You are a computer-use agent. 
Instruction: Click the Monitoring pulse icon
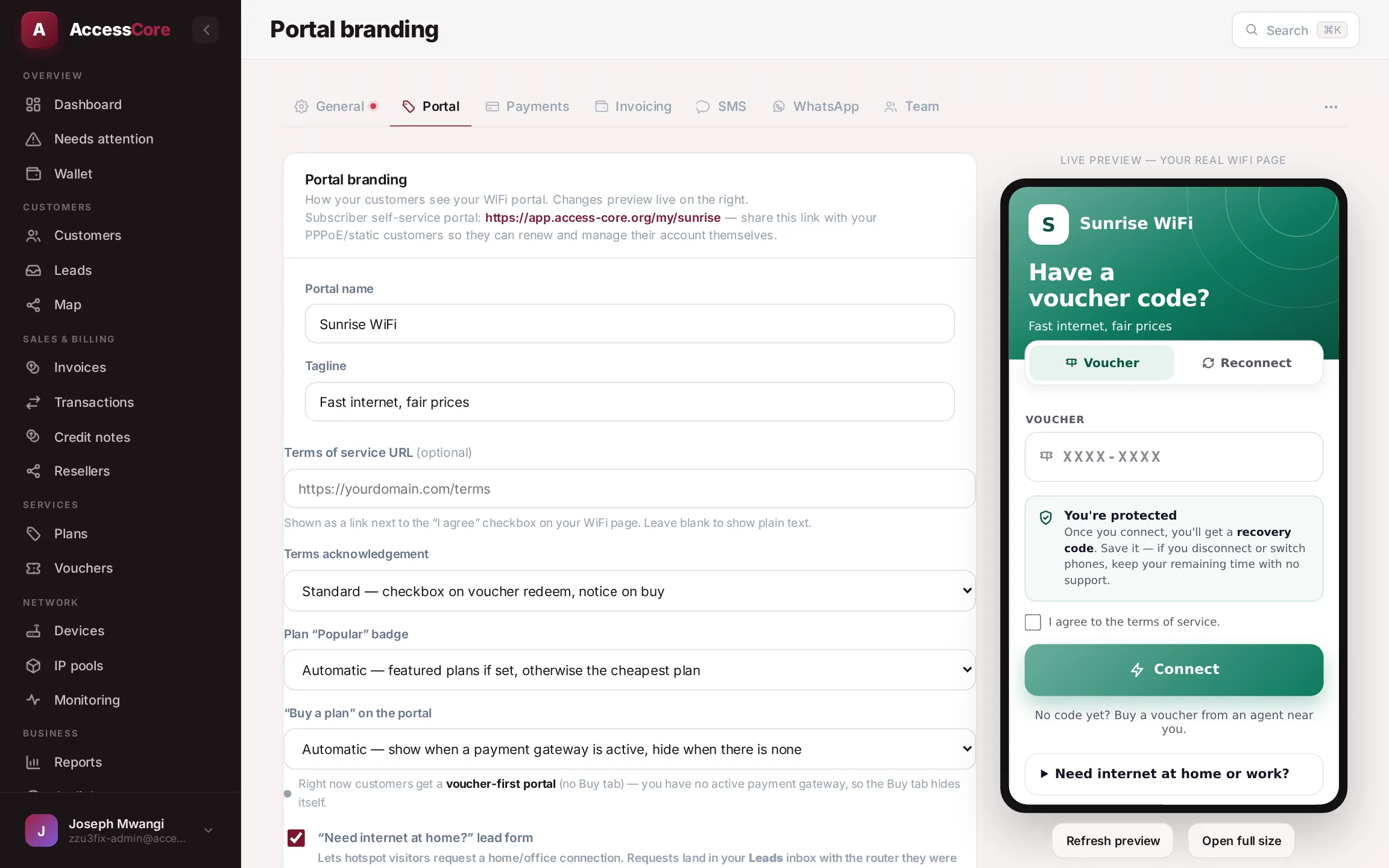pyautogui.click(x=33, y=700)
